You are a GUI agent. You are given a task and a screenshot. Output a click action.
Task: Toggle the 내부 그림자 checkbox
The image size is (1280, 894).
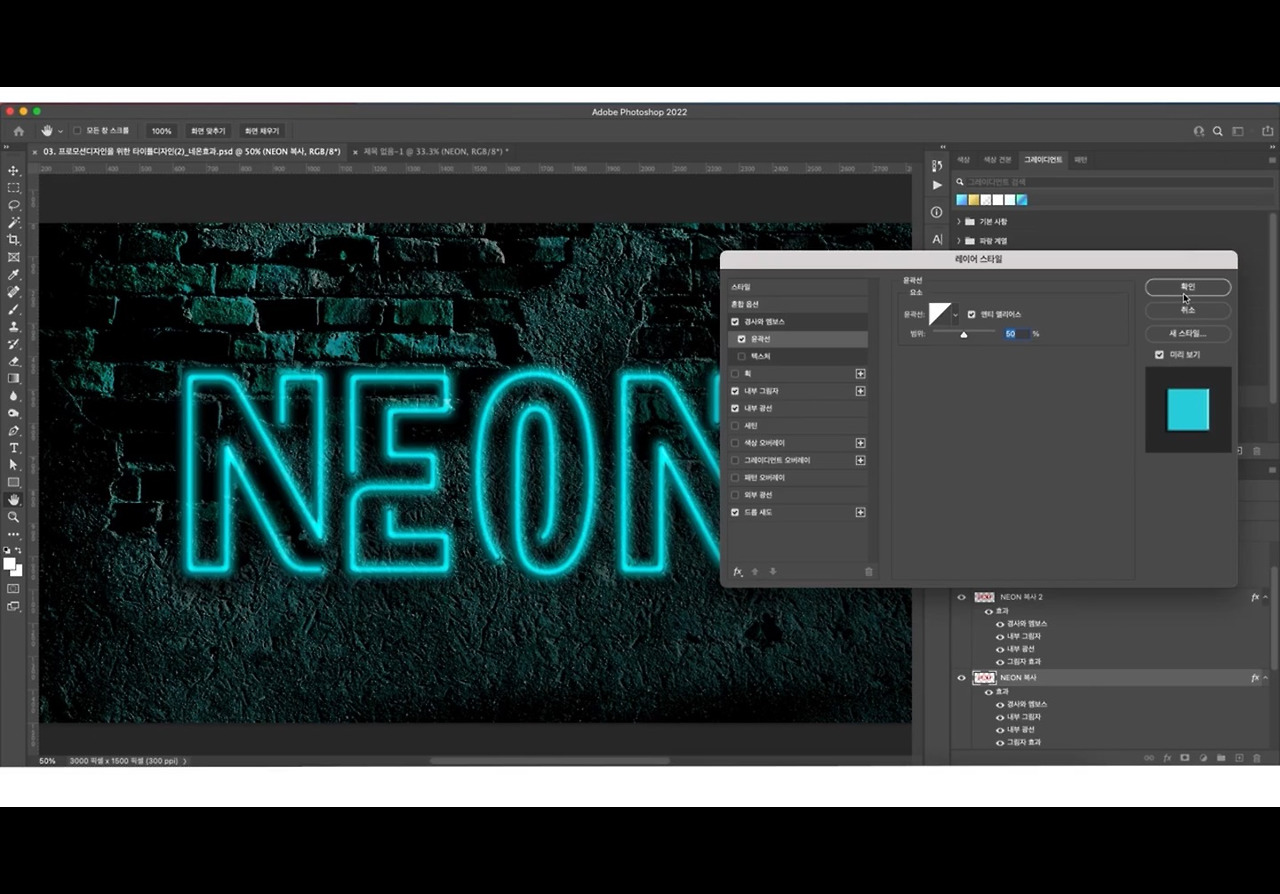(735, 391)
